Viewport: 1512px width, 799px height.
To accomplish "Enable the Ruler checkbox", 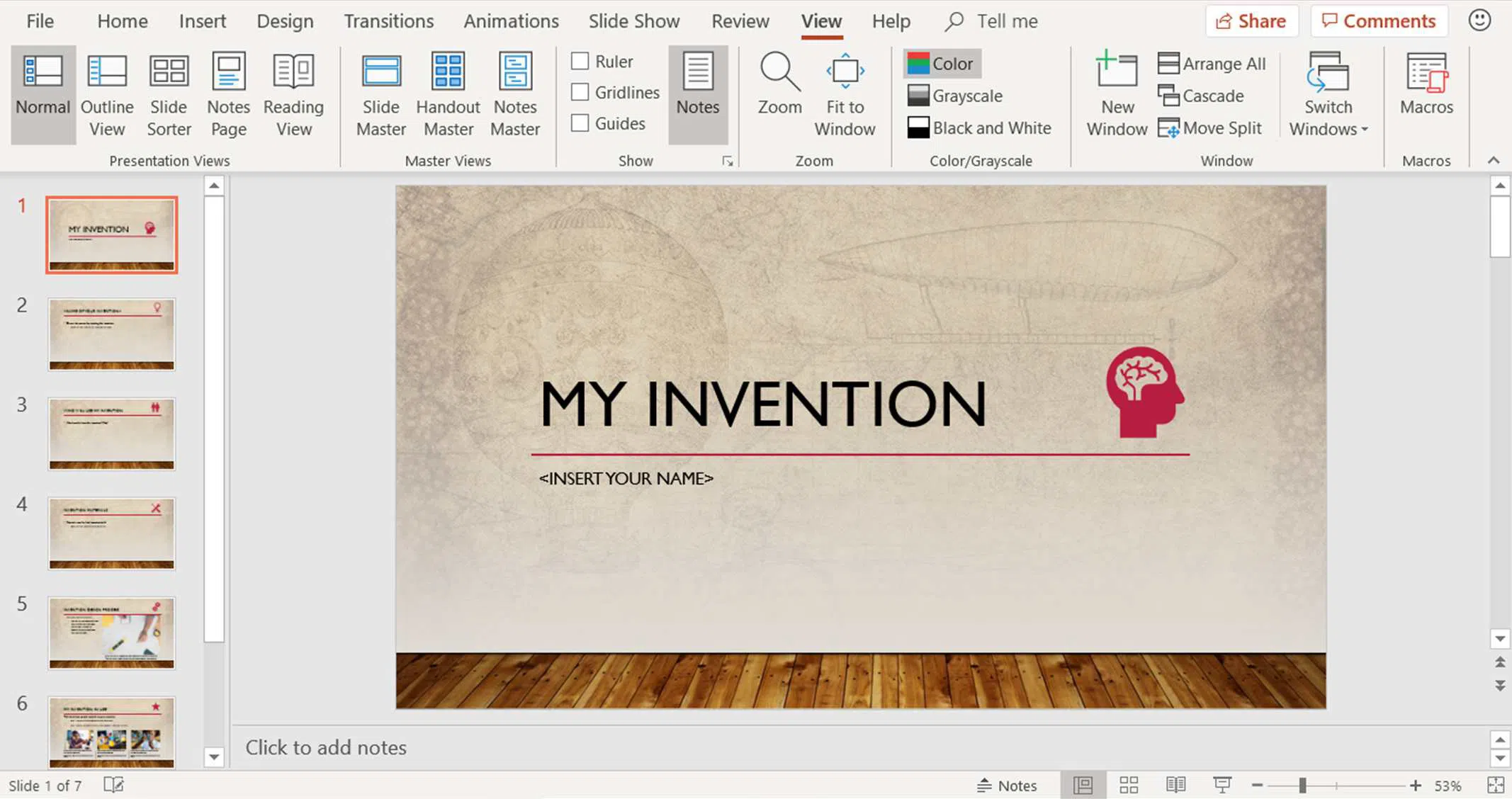I will [580, 62].
